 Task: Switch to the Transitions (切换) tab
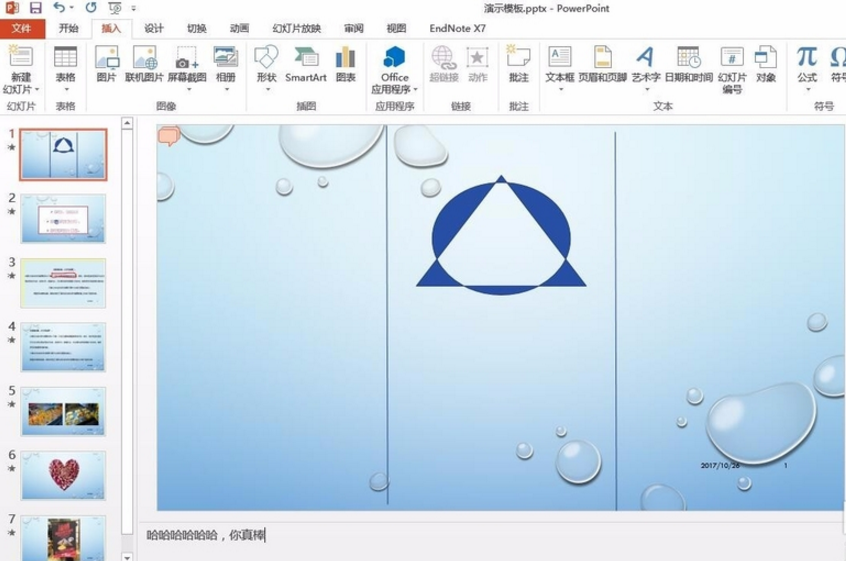point(197,29)
